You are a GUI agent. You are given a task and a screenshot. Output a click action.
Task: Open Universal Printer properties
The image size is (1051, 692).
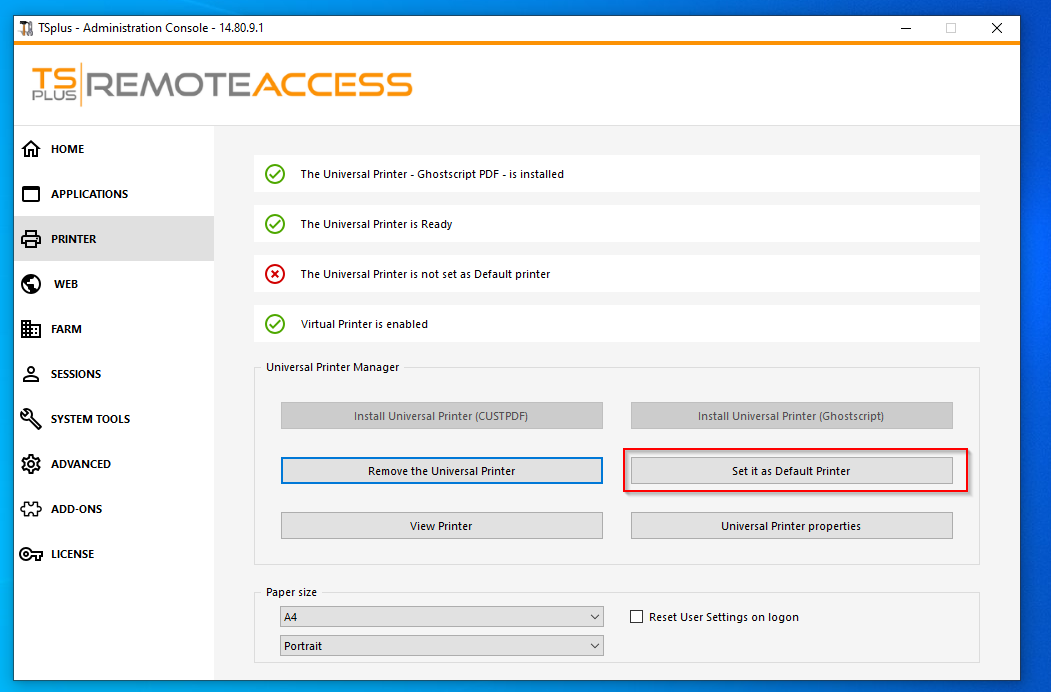pos(791,526)
